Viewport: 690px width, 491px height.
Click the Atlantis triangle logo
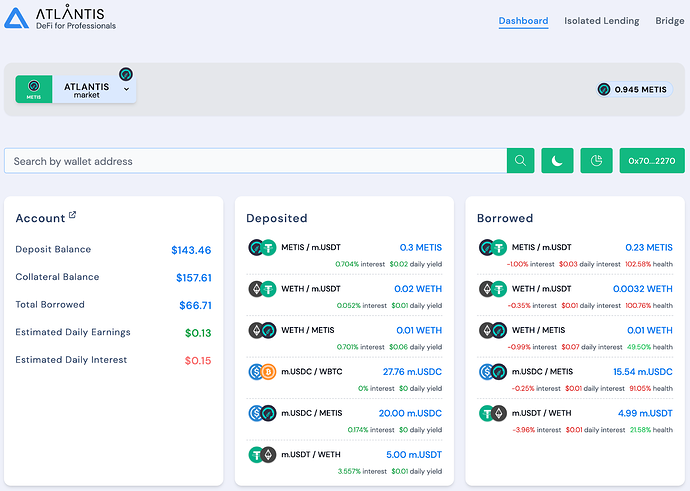[x=16, y=18]
